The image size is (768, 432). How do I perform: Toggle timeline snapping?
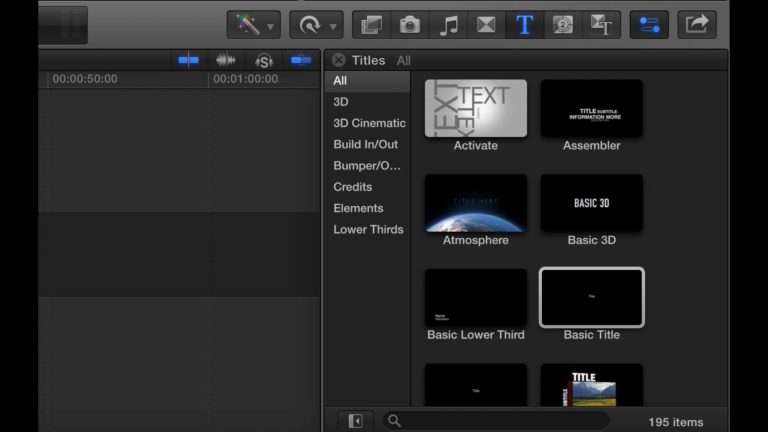point(301,61)
